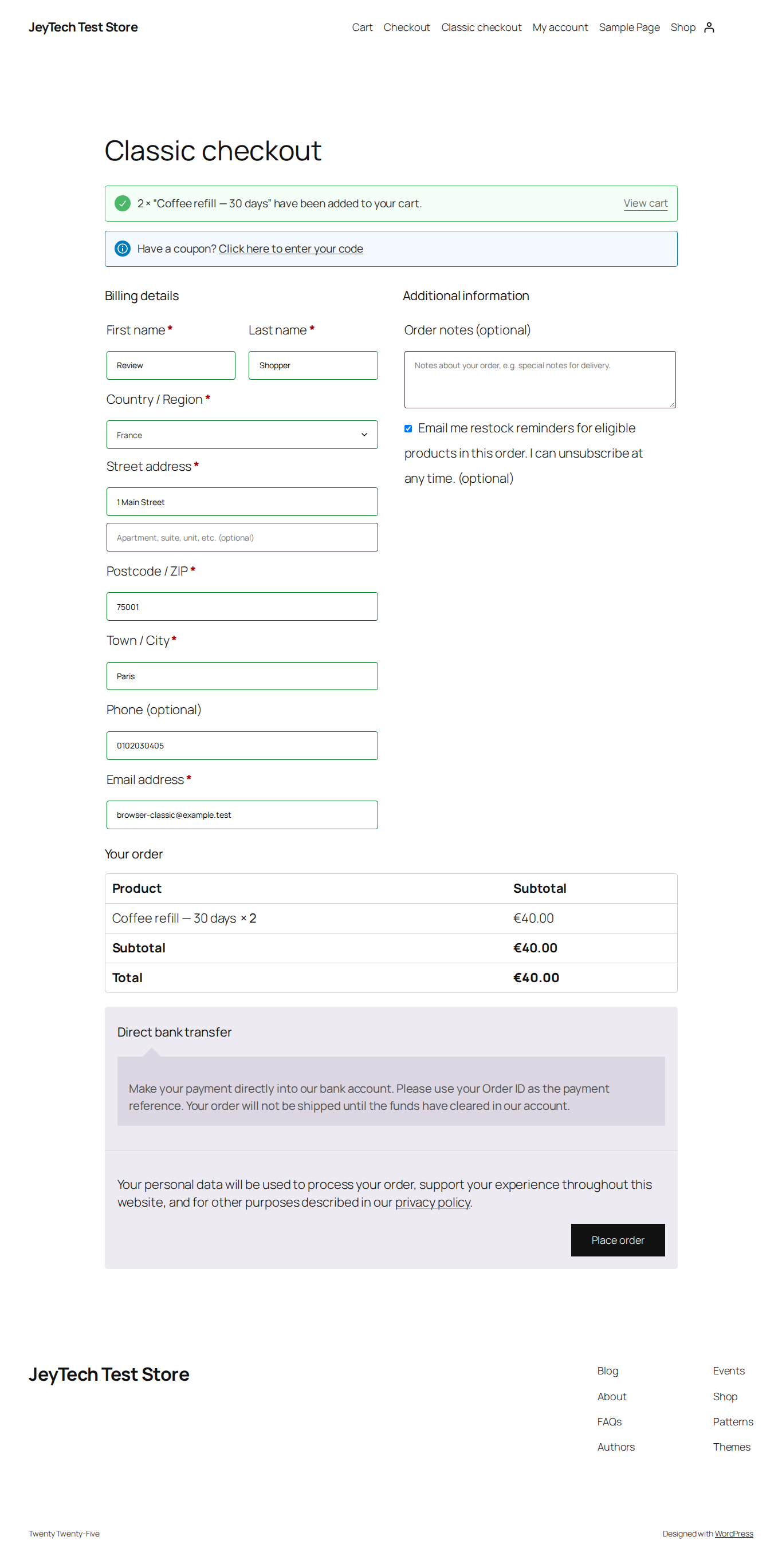This screenshot has height=1568, width=782.
Task: Click the Classic checkout page heading
Action: (x=213, y=151)
